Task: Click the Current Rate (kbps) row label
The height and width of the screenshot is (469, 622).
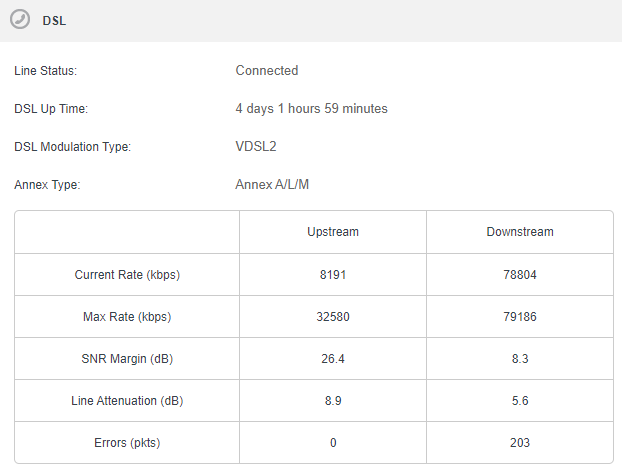Action: click(x=127, y=275)
